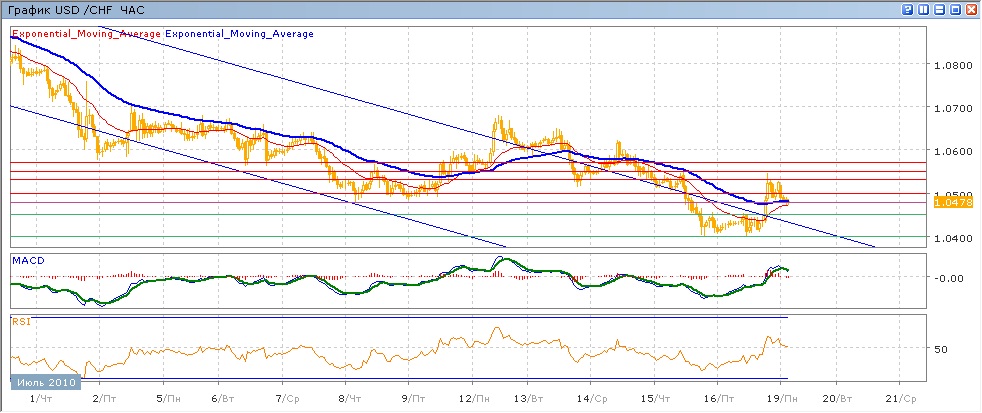Click the red Exponential_Moving_Average legend label
Screen dimensions: 982x413
(x=86, y=33)
